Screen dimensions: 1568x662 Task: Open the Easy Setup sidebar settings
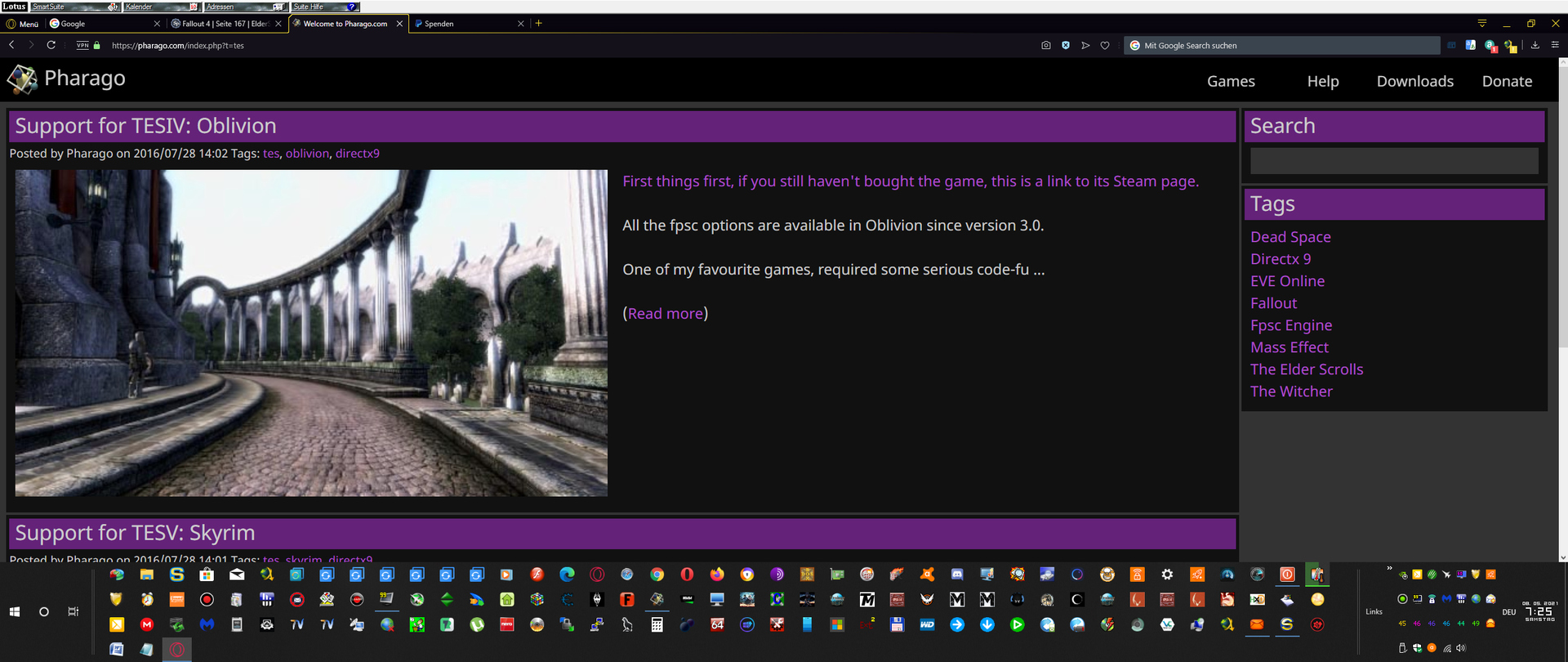click(x=1555, y=46)
